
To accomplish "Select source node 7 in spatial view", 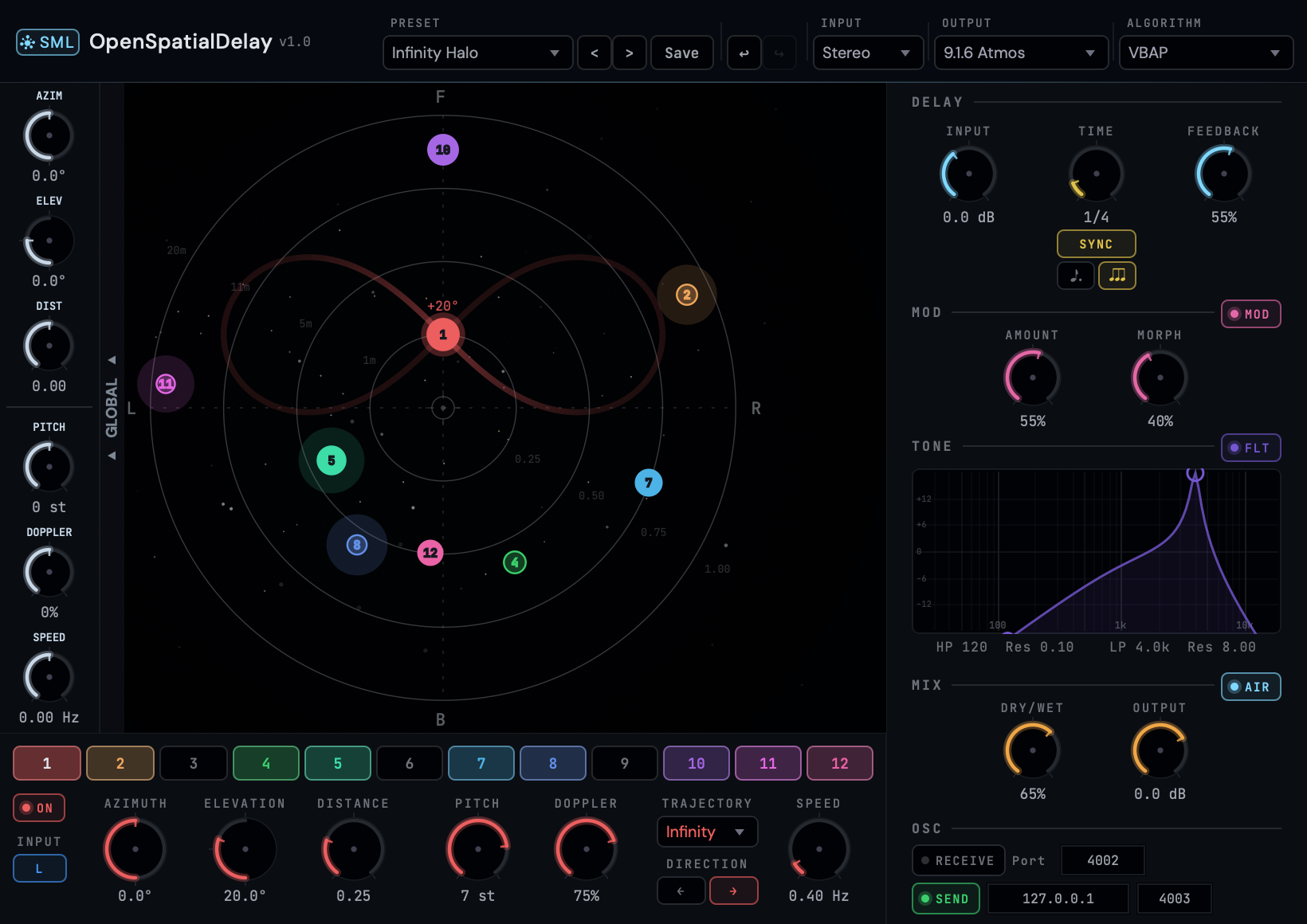I will 649,483.
